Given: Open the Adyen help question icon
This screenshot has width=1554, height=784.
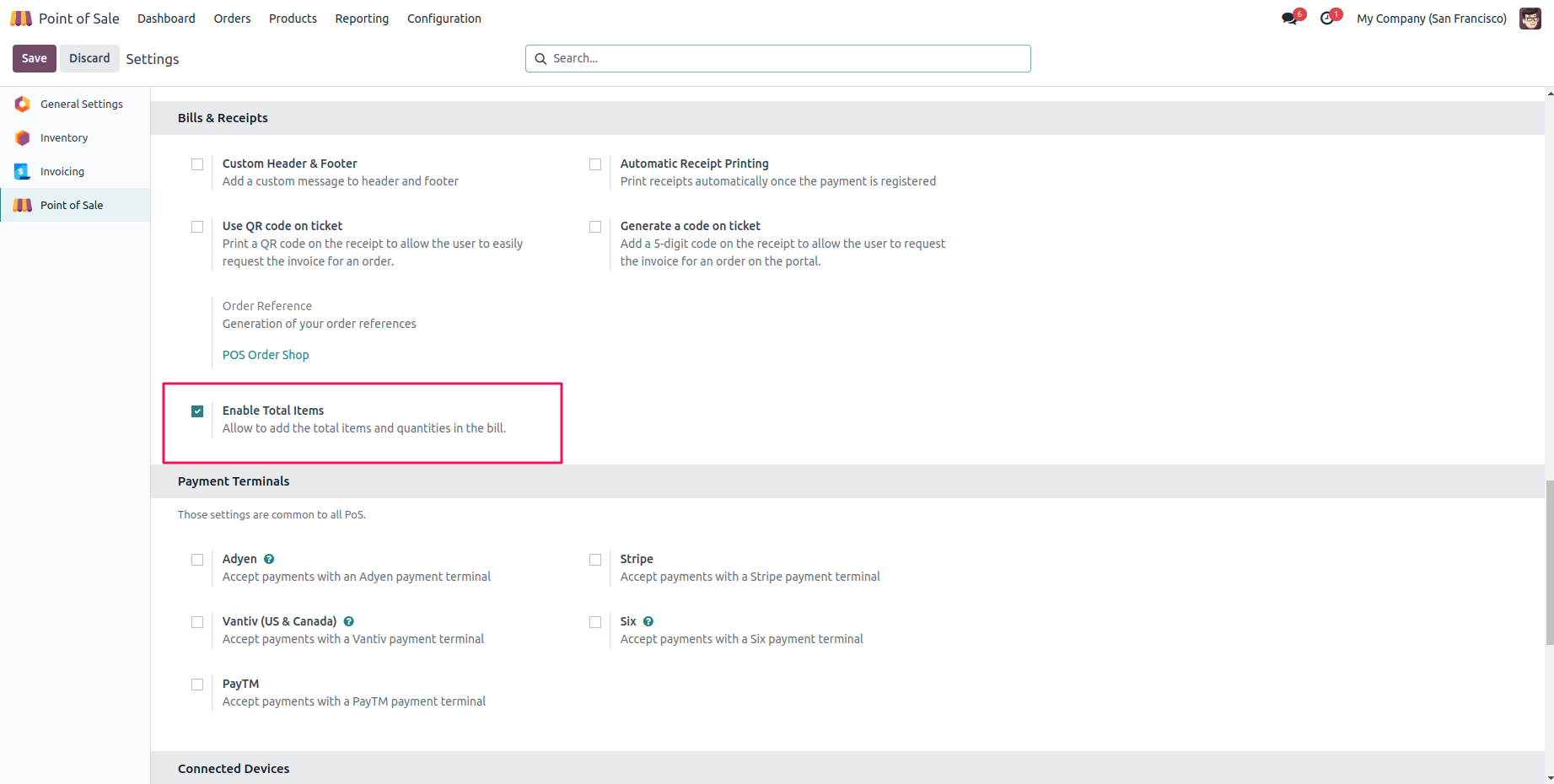Looking at the screenshot, I should 269,559.
